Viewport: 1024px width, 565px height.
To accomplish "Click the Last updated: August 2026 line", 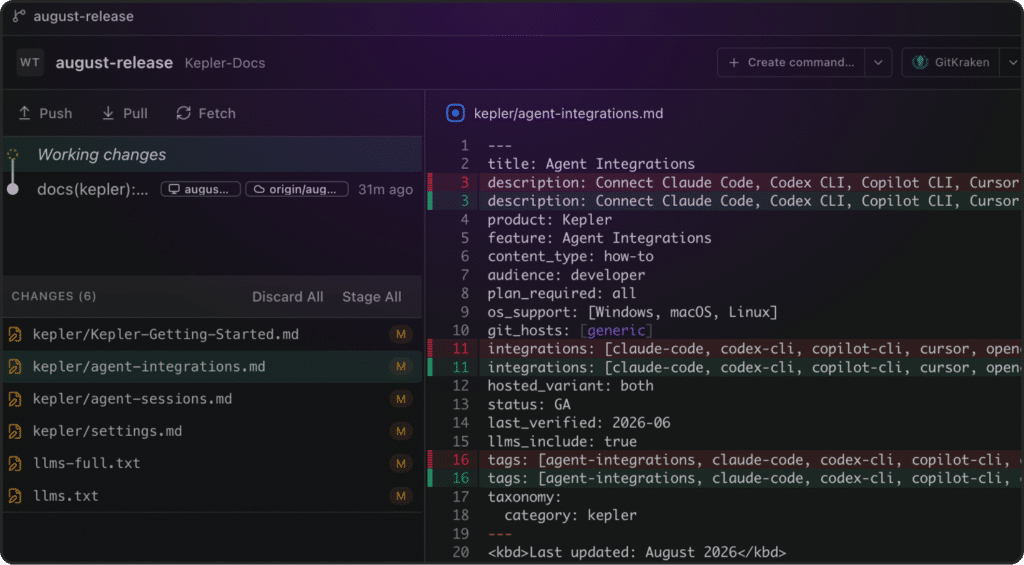I will pyautogui.click(x=637, y=552).
